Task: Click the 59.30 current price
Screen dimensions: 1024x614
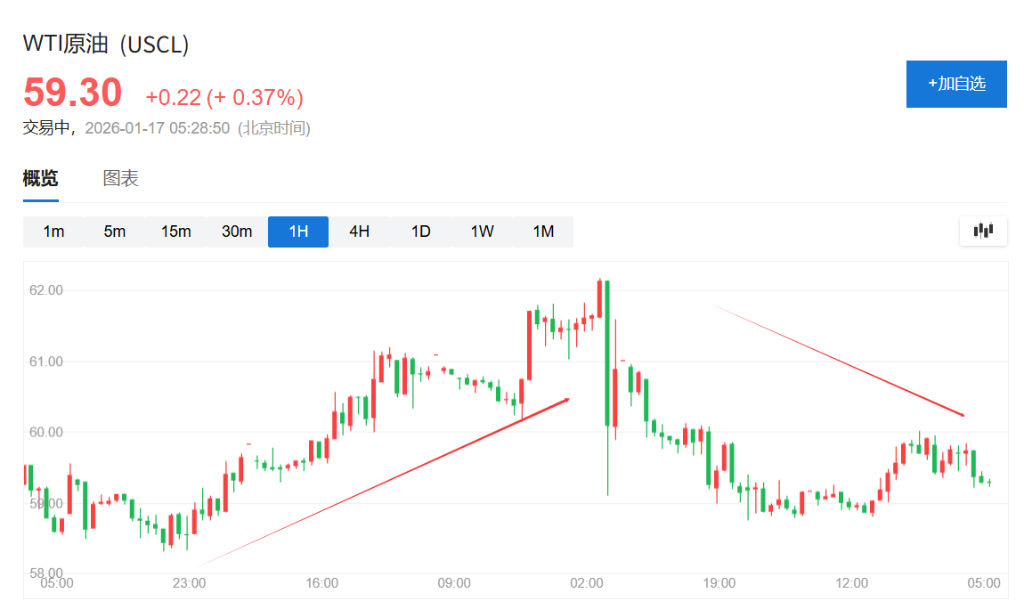Action: click(73, 93)
